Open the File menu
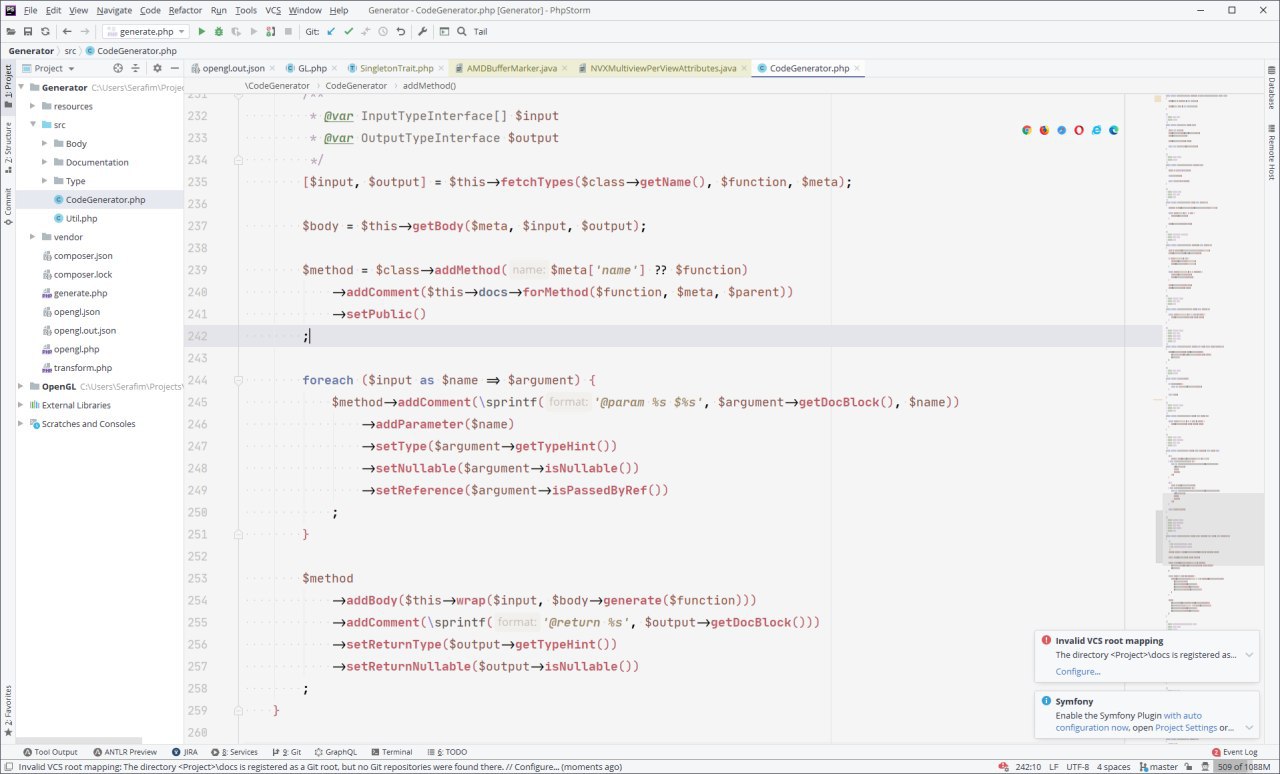 (29, 10)
